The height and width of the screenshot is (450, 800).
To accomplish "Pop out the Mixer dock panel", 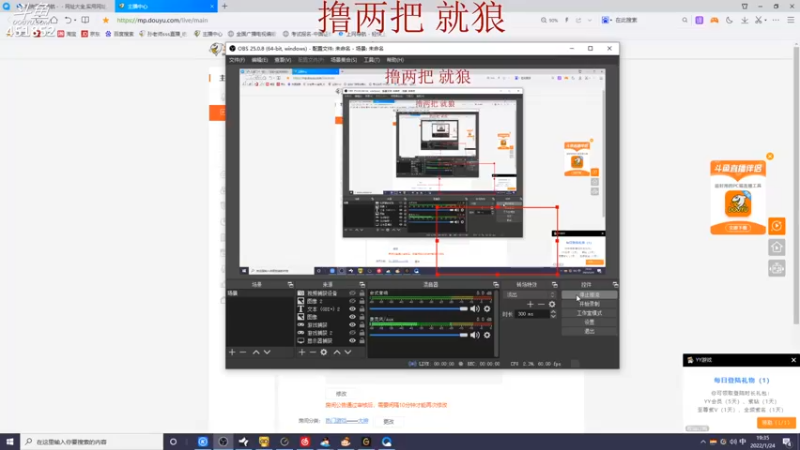I will [x=495, y=284].
